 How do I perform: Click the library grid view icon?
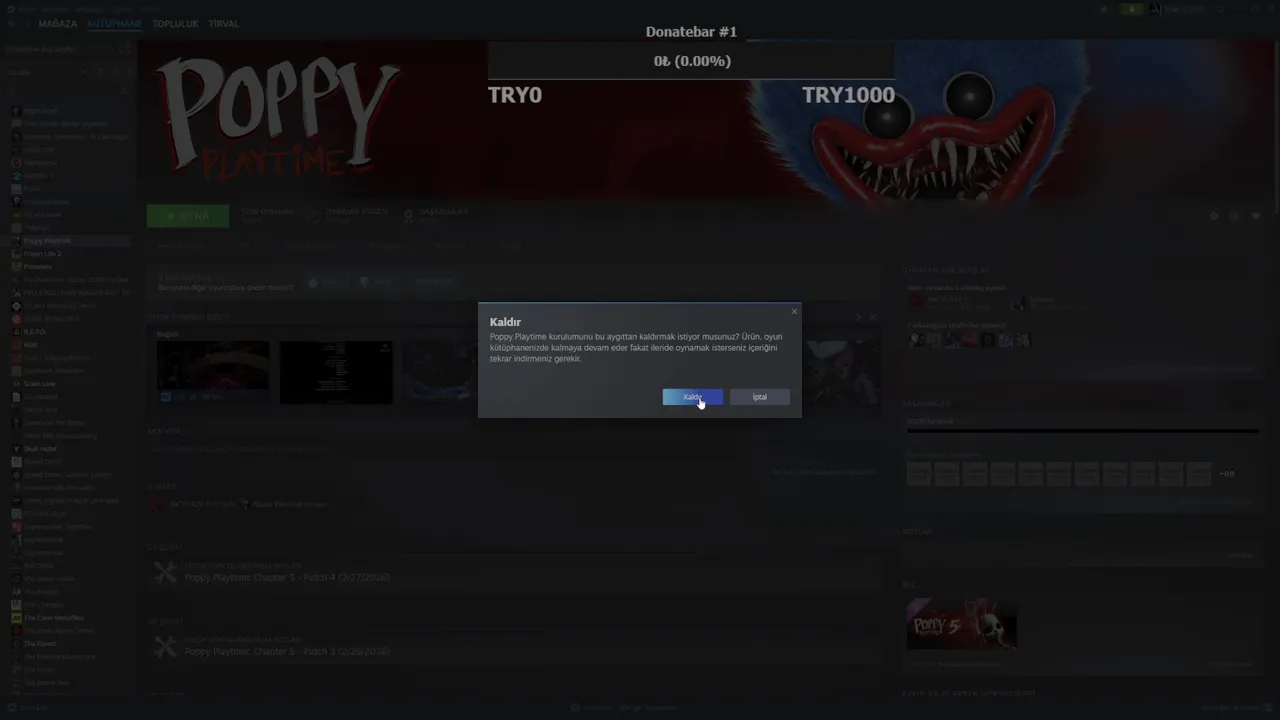tap(125, 48)
